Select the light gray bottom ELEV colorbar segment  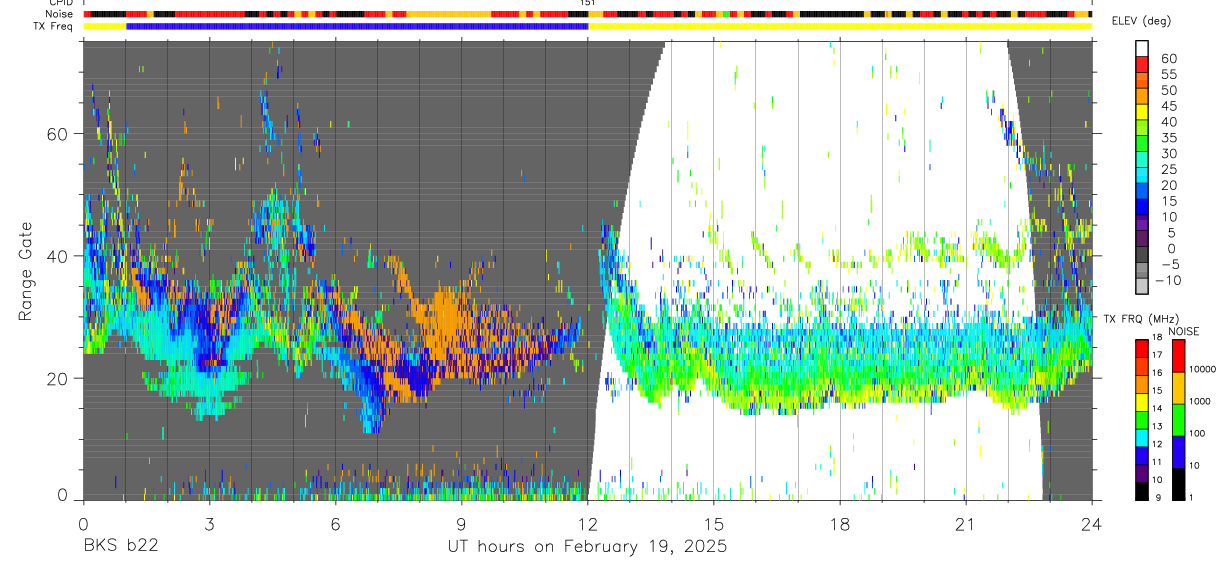1142,287
